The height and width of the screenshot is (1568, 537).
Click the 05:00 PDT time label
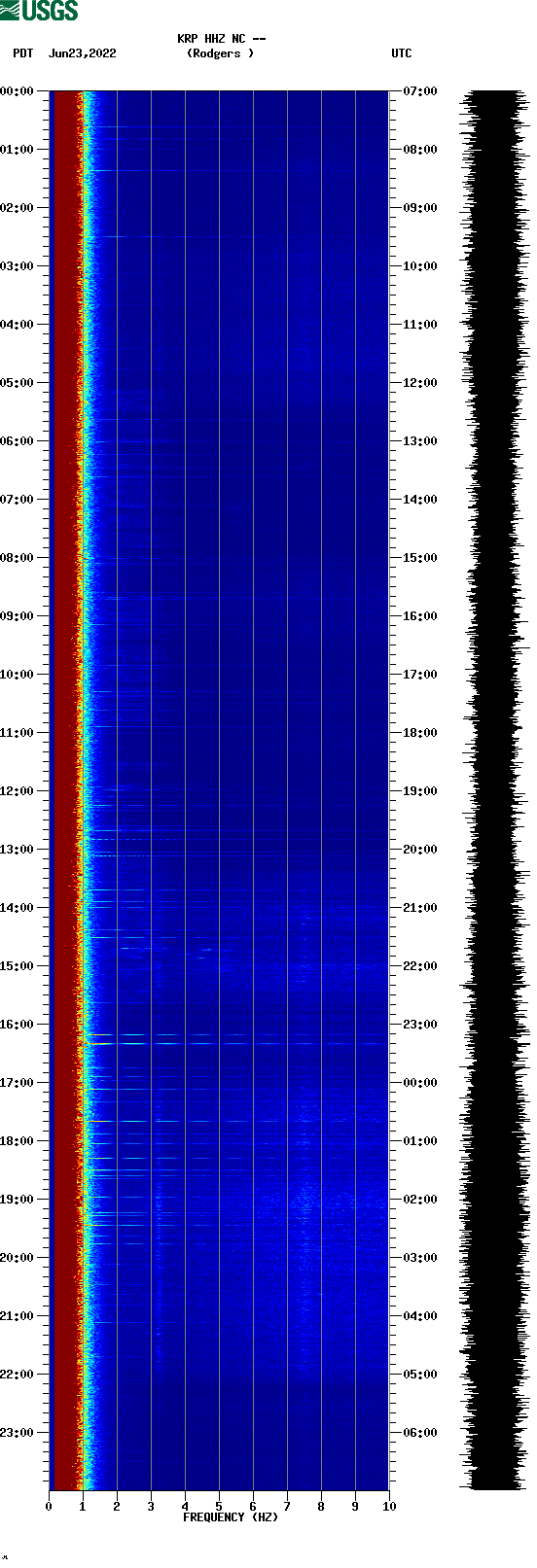[18, 383]
